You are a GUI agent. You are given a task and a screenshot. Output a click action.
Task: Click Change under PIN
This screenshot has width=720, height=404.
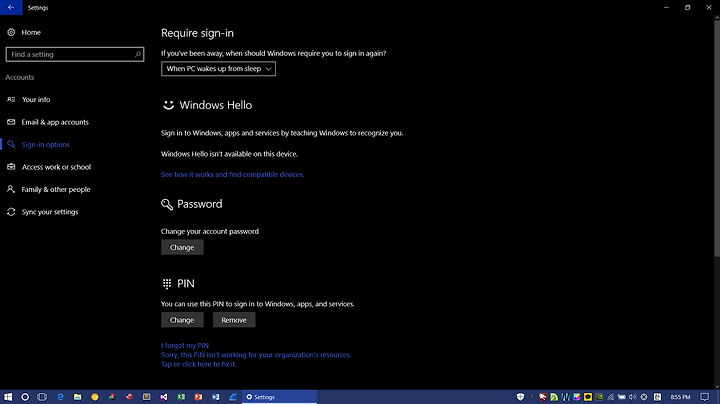182,320
